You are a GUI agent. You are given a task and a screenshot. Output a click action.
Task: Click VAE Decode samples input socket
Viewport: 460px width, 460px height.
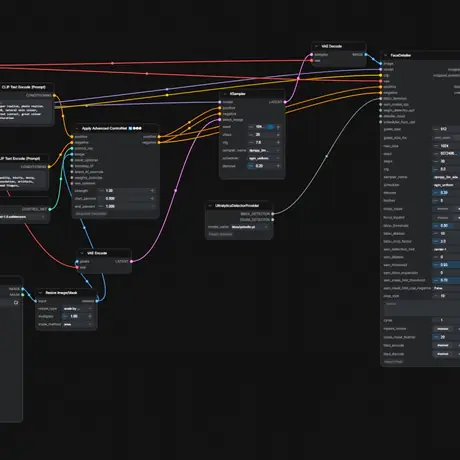311,55
